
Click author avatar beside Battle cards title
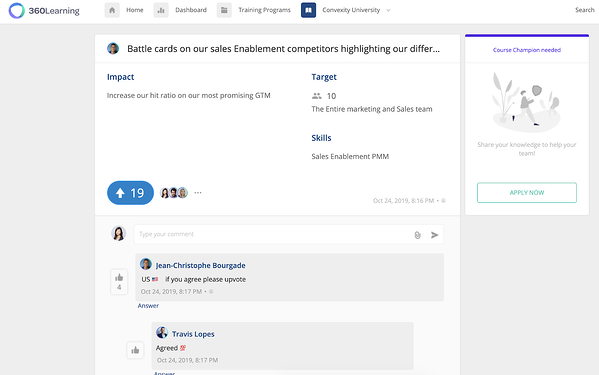pos(113,48)
